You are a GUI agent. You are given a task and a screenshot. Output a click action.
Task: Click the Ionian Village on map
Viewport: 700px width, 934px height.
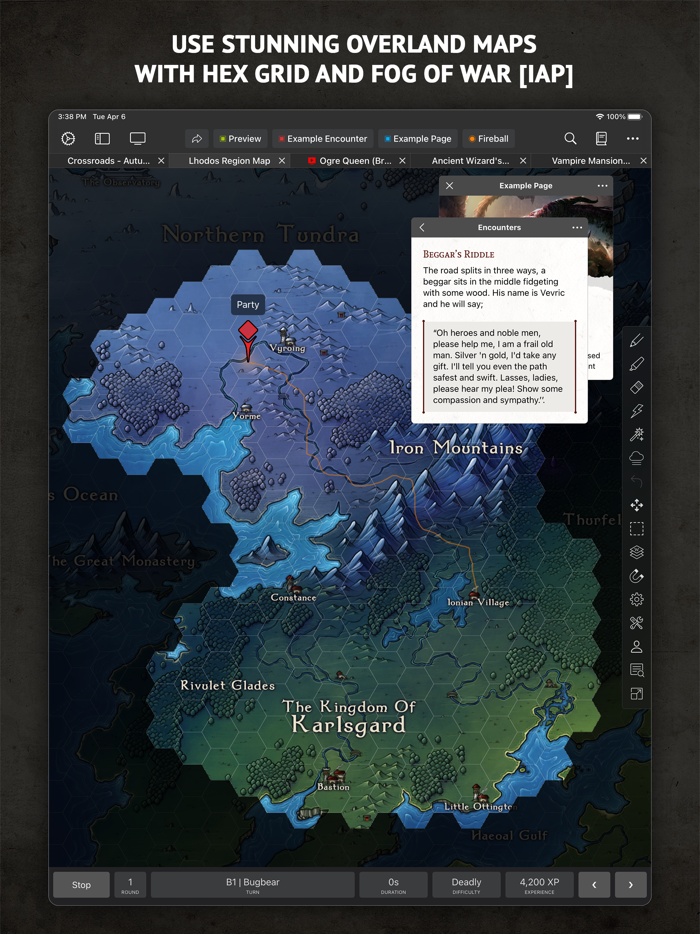[478, 597]
